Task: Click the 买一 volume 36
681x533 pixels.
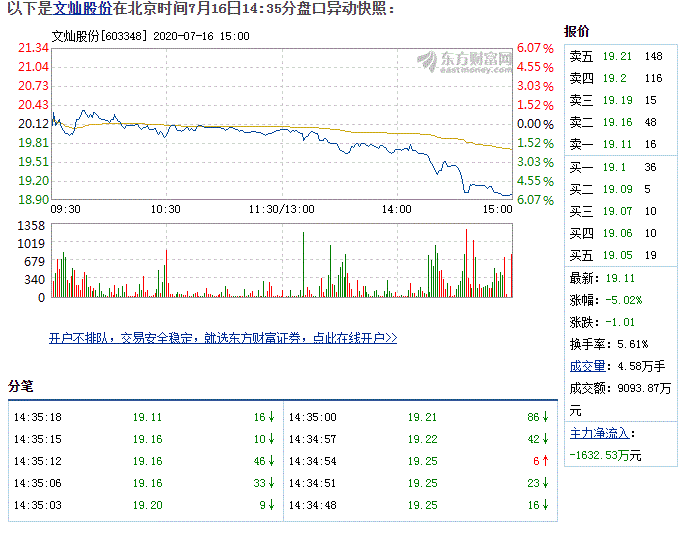Action: (650, 167)
